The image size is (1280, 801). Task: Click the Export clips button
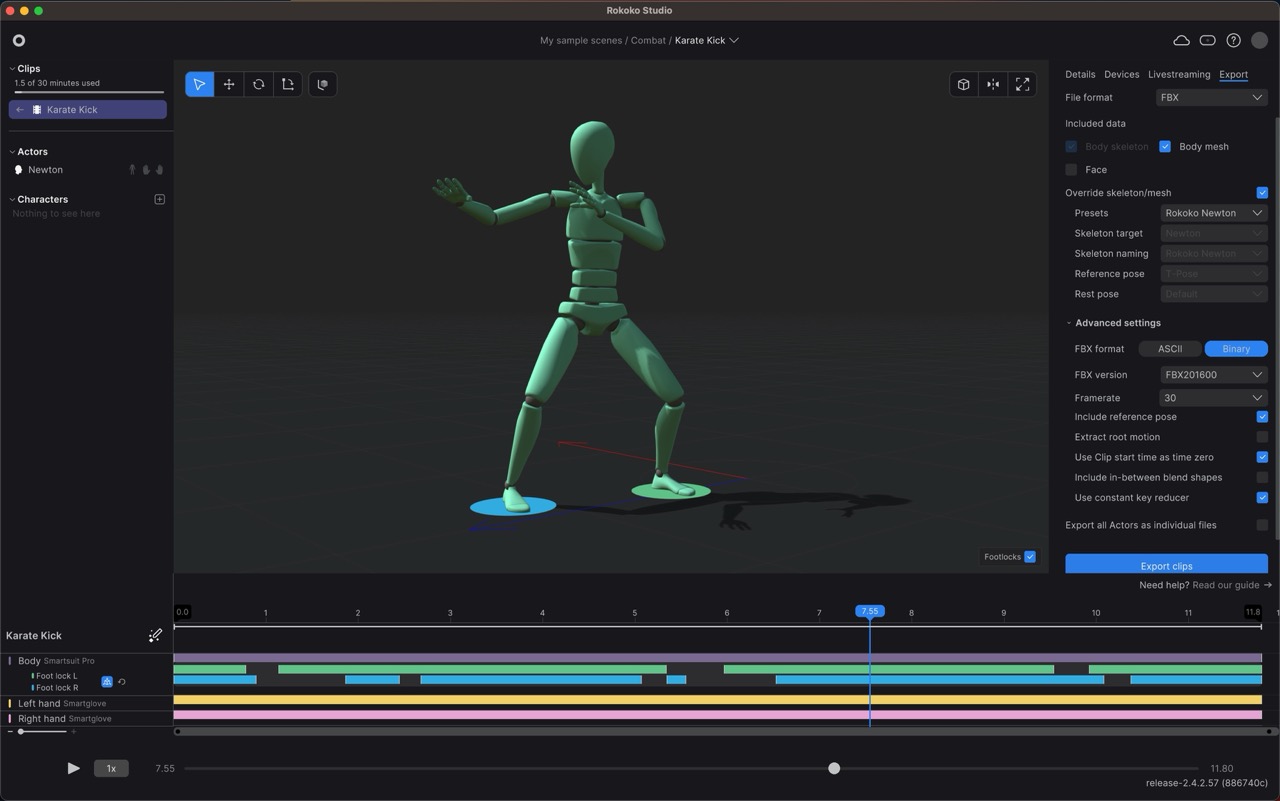point(1166,564)
